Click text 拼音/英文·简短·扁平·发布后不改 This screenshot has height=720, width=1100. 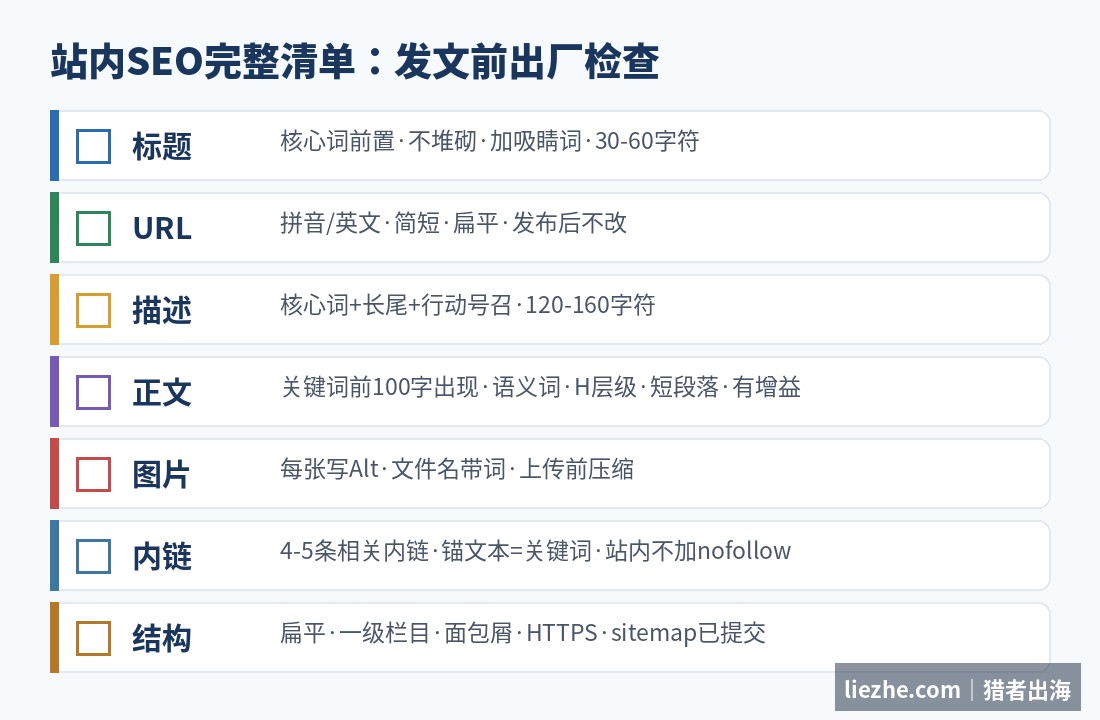[x=453, y=223]
